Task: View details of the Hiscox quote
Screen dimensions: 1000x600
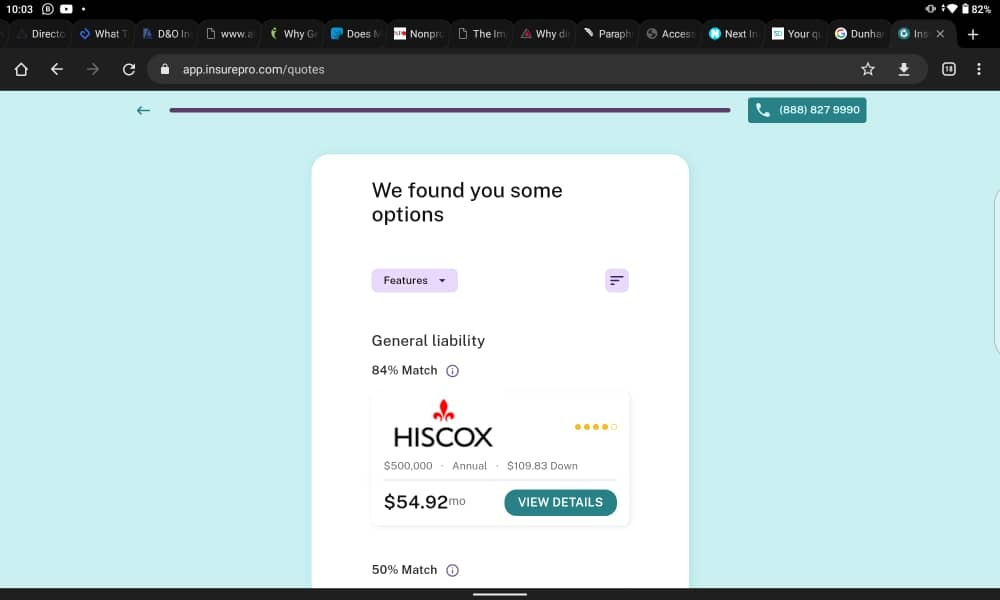Action: [560, 502]
